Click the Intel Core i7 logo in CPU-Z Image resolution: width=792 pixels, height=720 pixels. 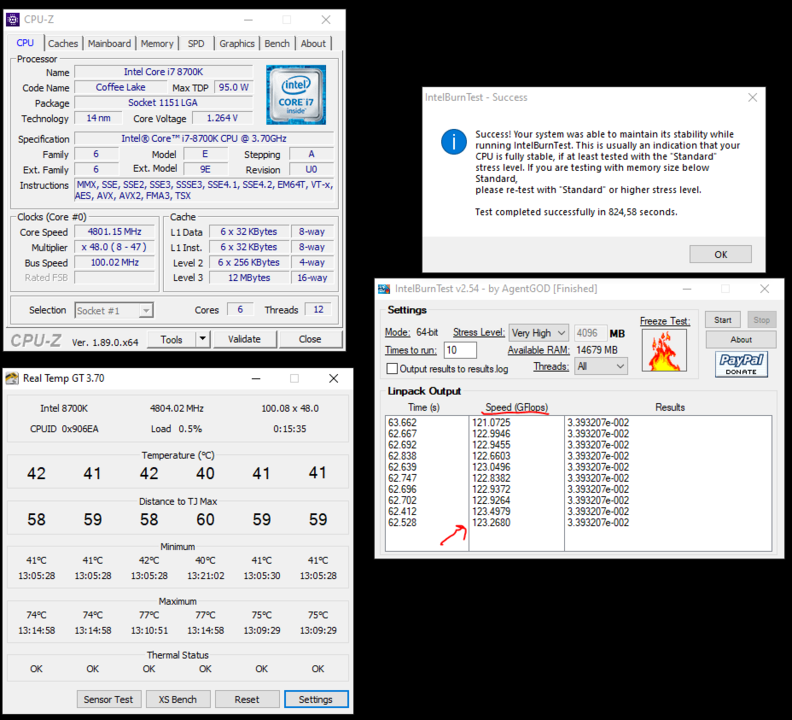tap(296, 94)
